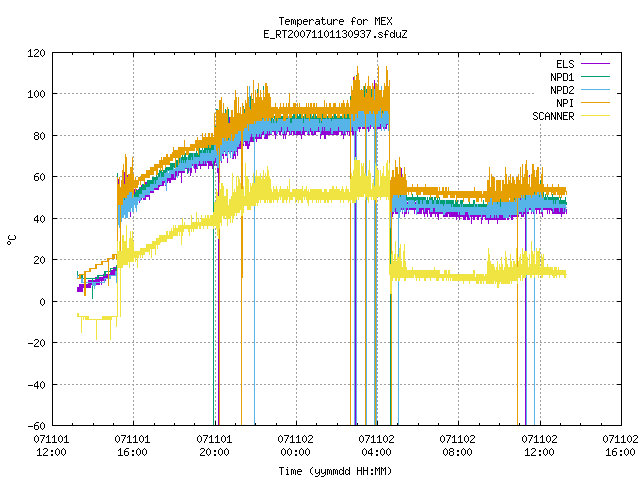Click the x-axis tick 071101 12:00

pos(51,446)
